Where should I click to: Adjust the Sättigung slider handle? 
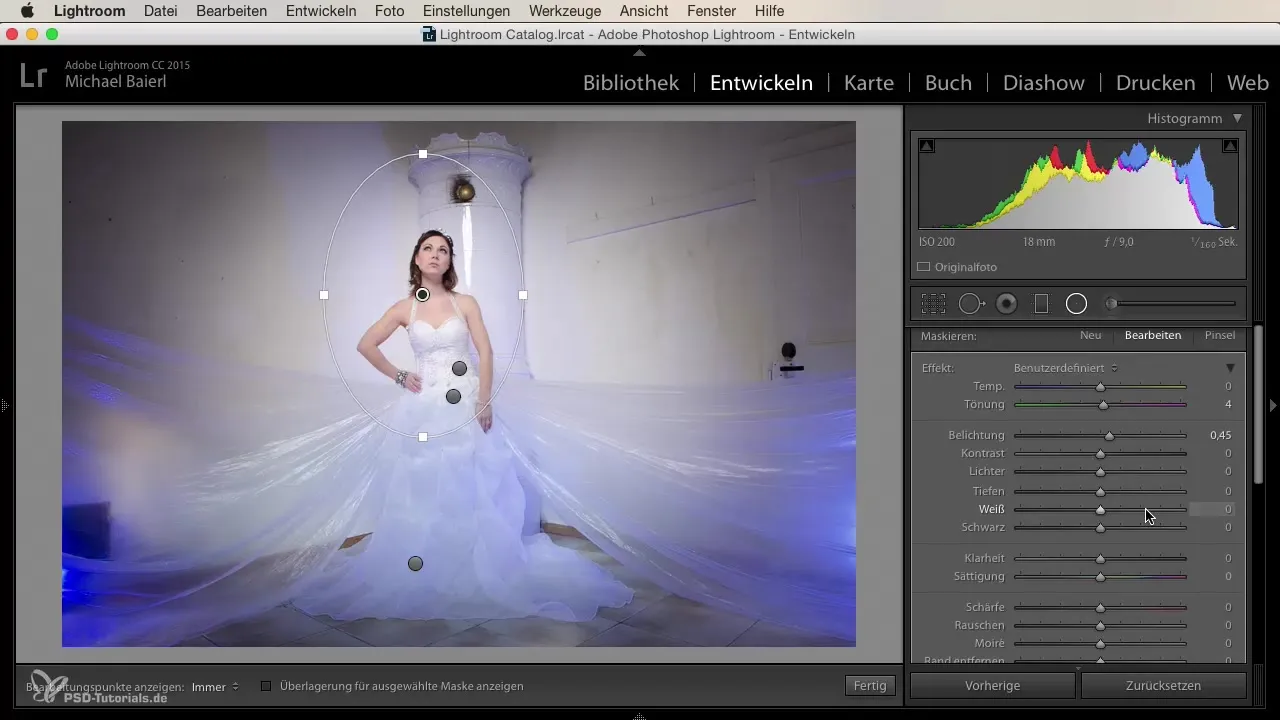click(1100, 577)
